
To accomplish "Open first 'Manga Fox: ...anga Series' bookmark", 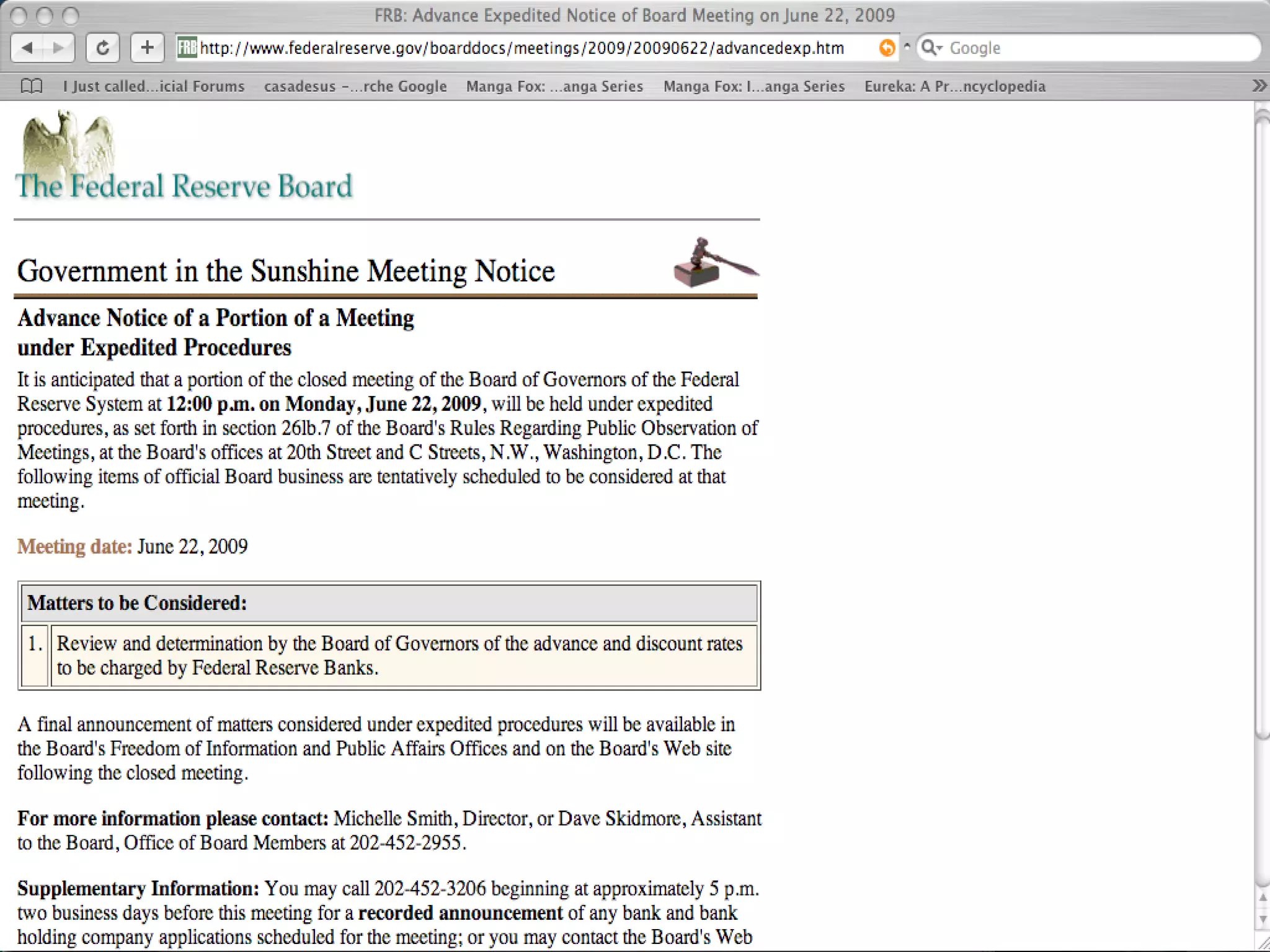I will pyautogui.click(x=554, y=86).
